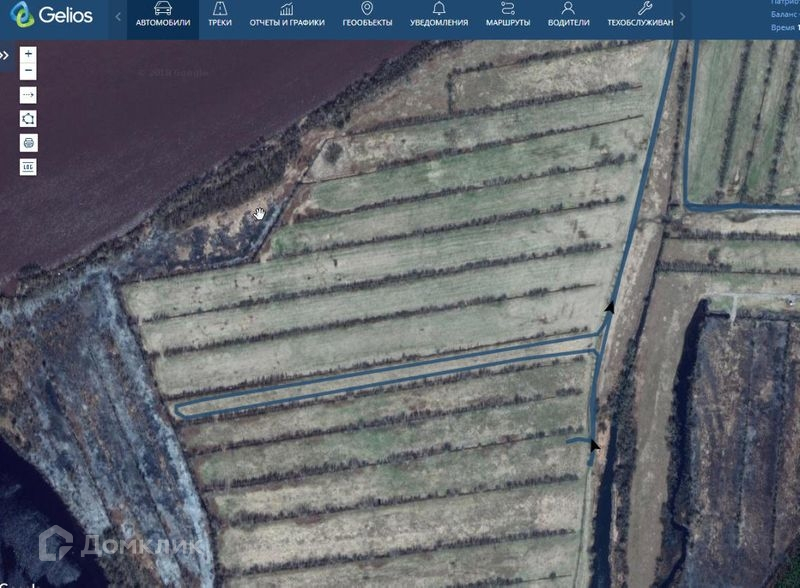Click the chart icon above Отчеты и графики
The height and width of the screenshot is (588, 800).
coord(287,8)
